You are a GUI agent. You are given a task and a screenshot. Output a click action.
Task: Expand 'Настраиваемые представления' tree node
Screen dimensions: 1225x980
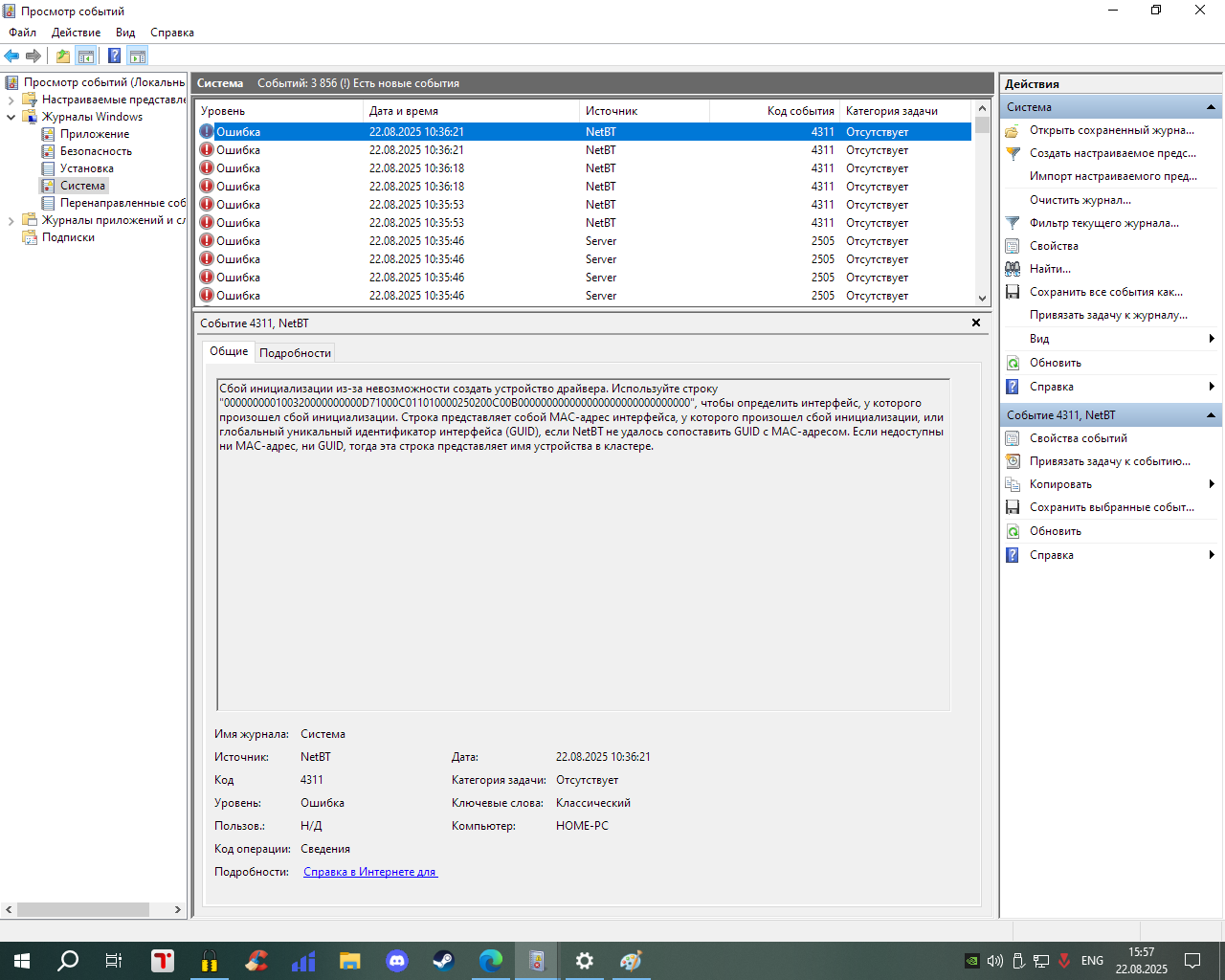pos(11,100)
